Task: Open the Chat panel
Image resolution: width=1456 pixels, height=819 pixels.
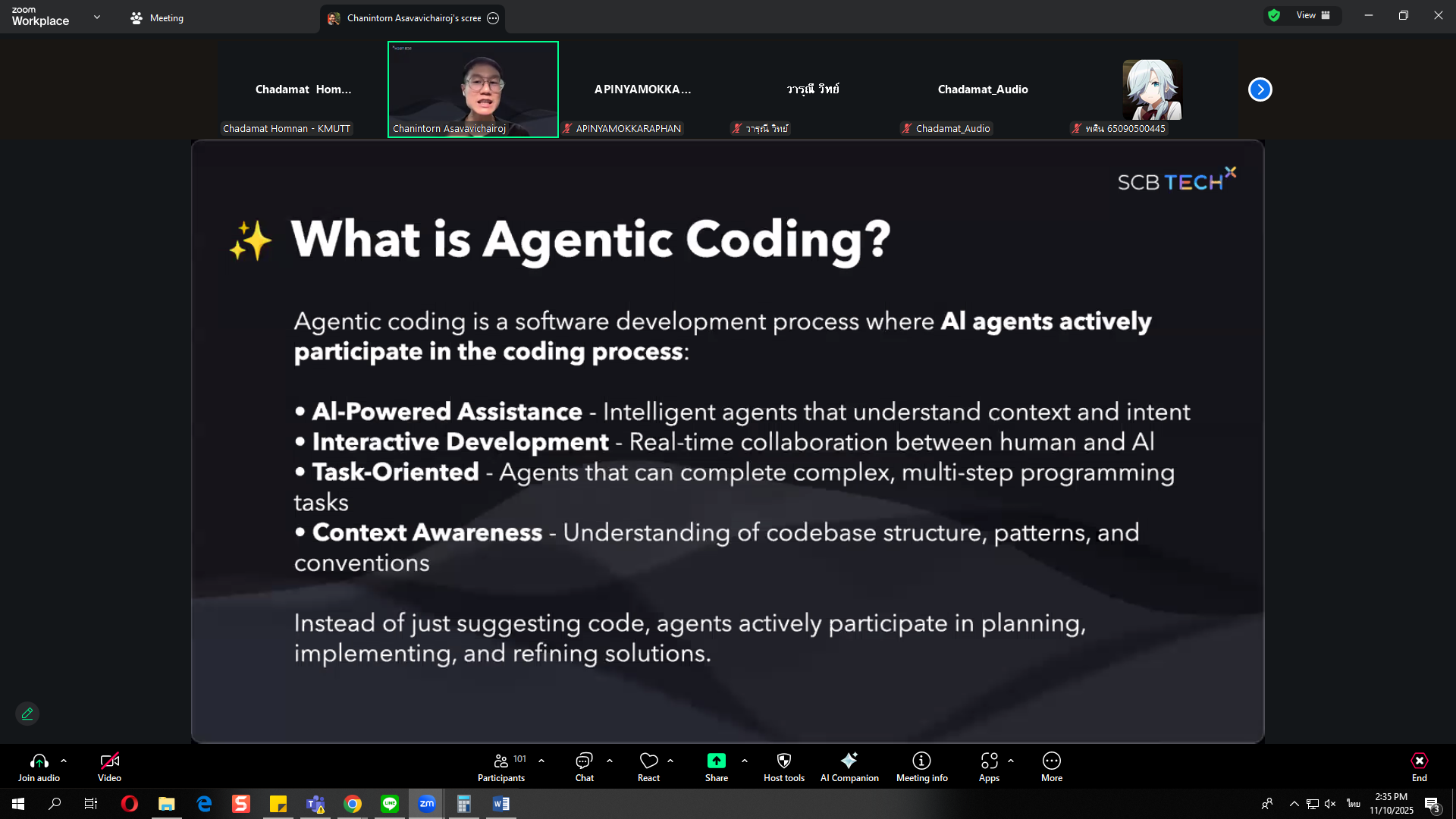Action: point(584,766)
